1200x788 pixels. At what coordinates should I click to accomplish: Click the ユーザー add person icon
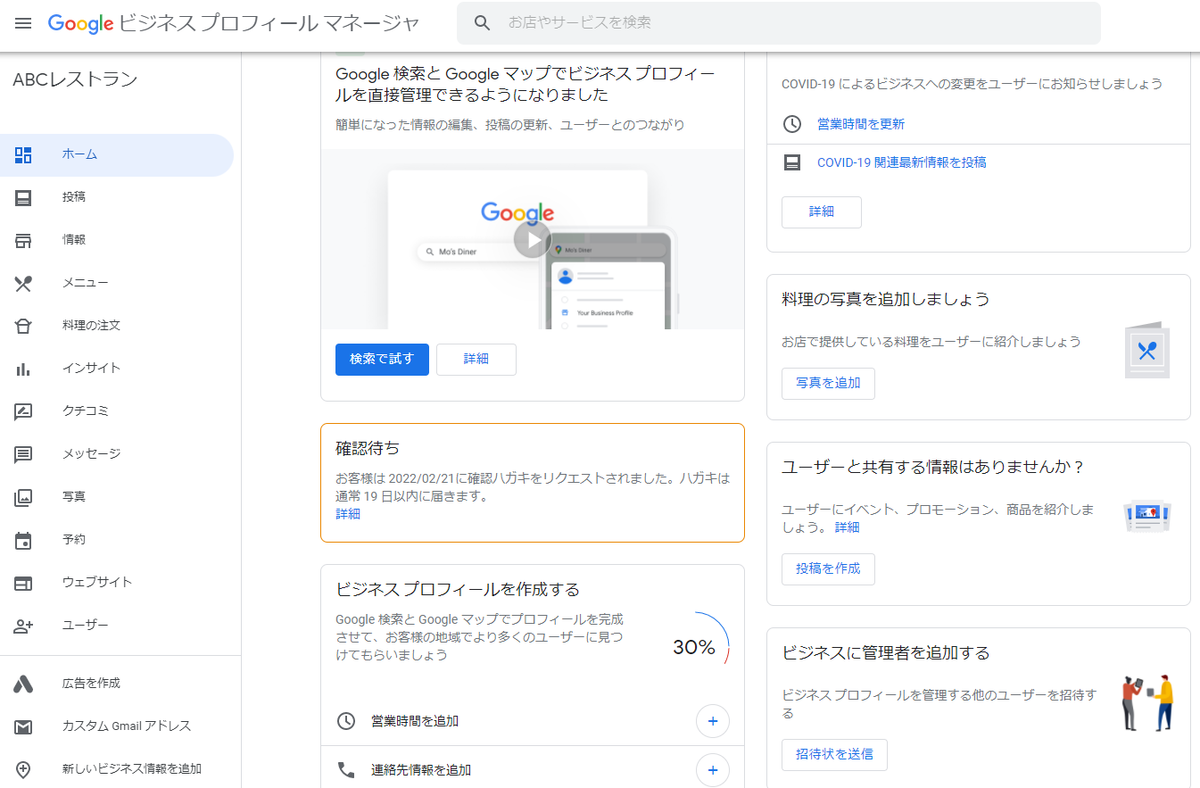click(x=23, y=626)
